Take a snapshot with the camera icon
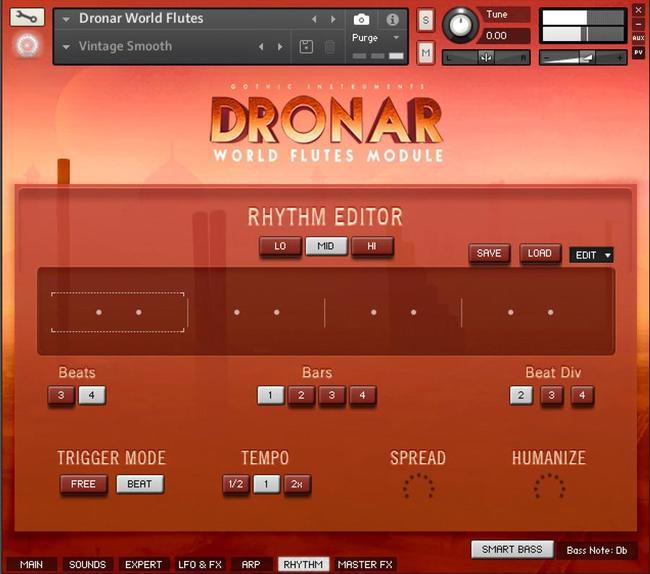650x574 pixels. pyautogui.click(x=361, y=19)
